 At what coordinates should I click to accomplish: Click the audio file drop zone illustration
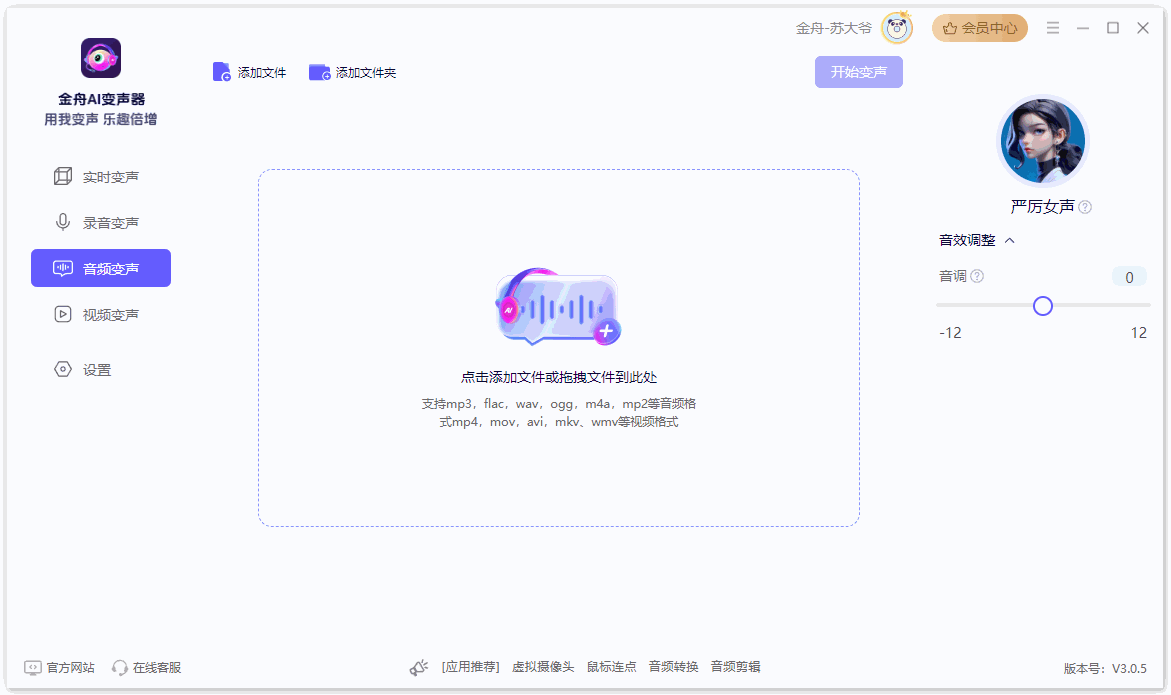point(558,307)
